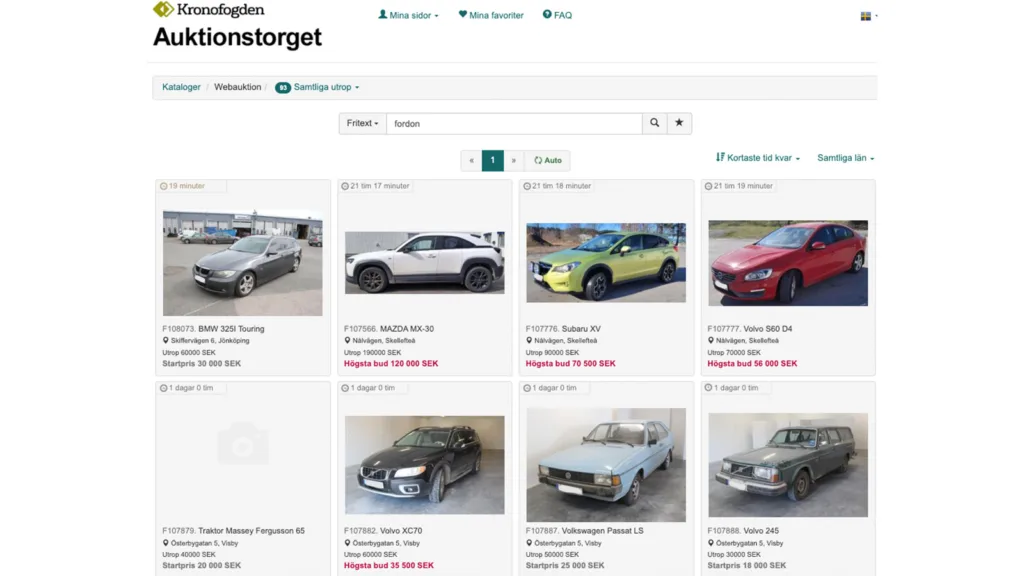1024x576 pixels.
Task: Open the green Subaru XV photo
Action: 606,263
